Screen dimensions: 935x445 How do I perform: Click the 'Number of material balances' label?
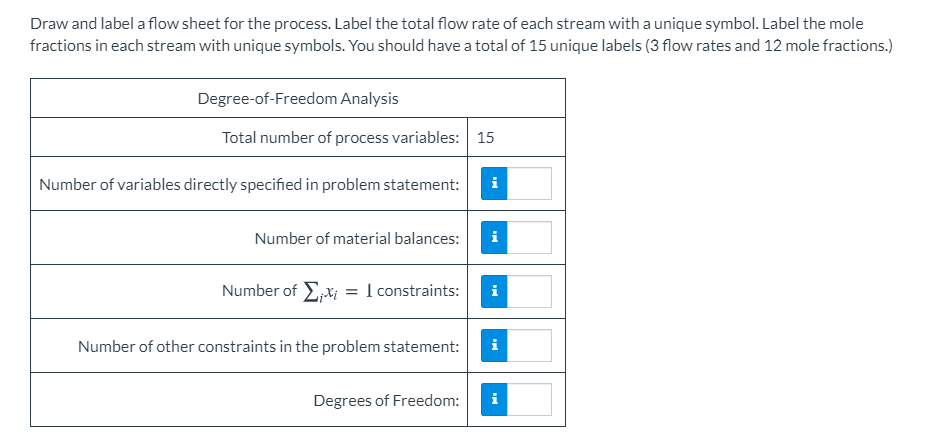click(357, 238)
